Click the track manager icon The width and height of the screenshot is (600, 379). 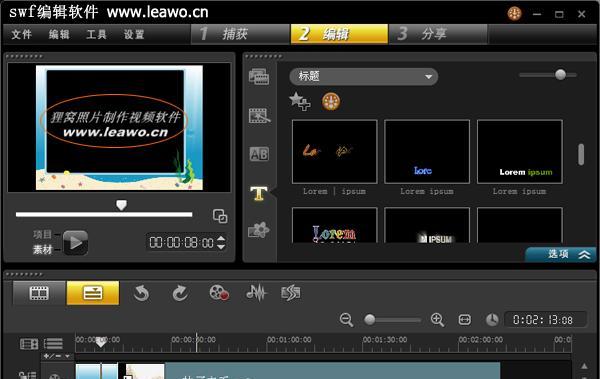(x=53, y=344)
